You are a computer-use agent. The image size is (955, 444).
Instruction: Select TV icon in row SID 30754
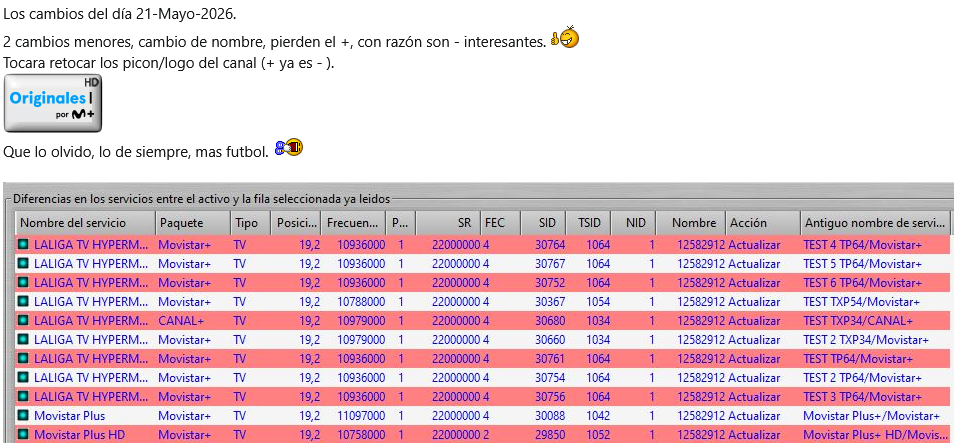coord(24,377)
